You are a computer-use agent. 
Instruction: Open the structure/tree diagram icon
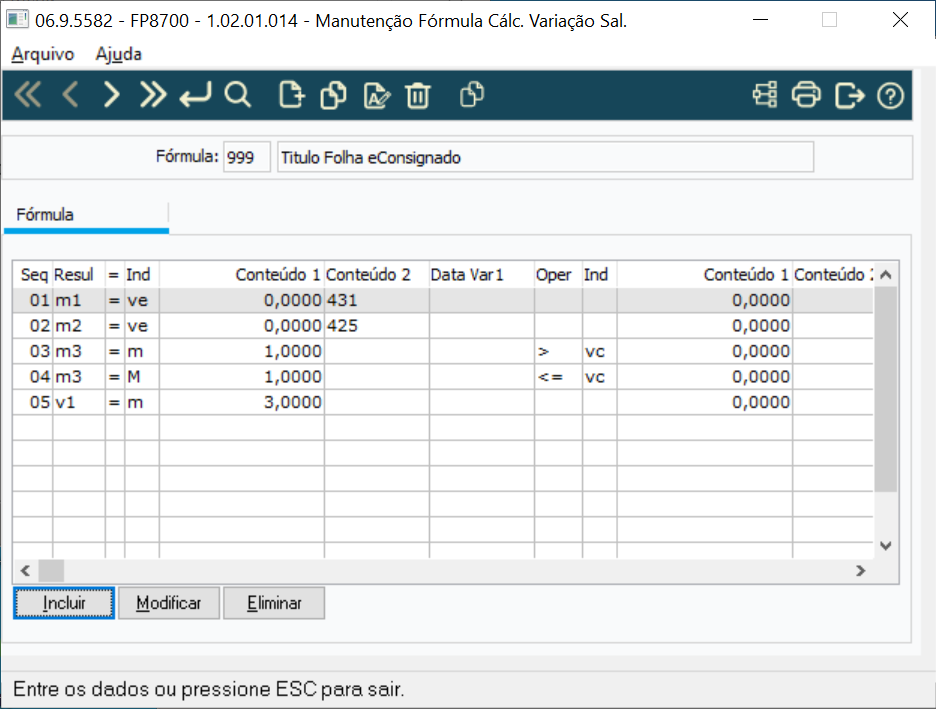[x=765, y=95]
